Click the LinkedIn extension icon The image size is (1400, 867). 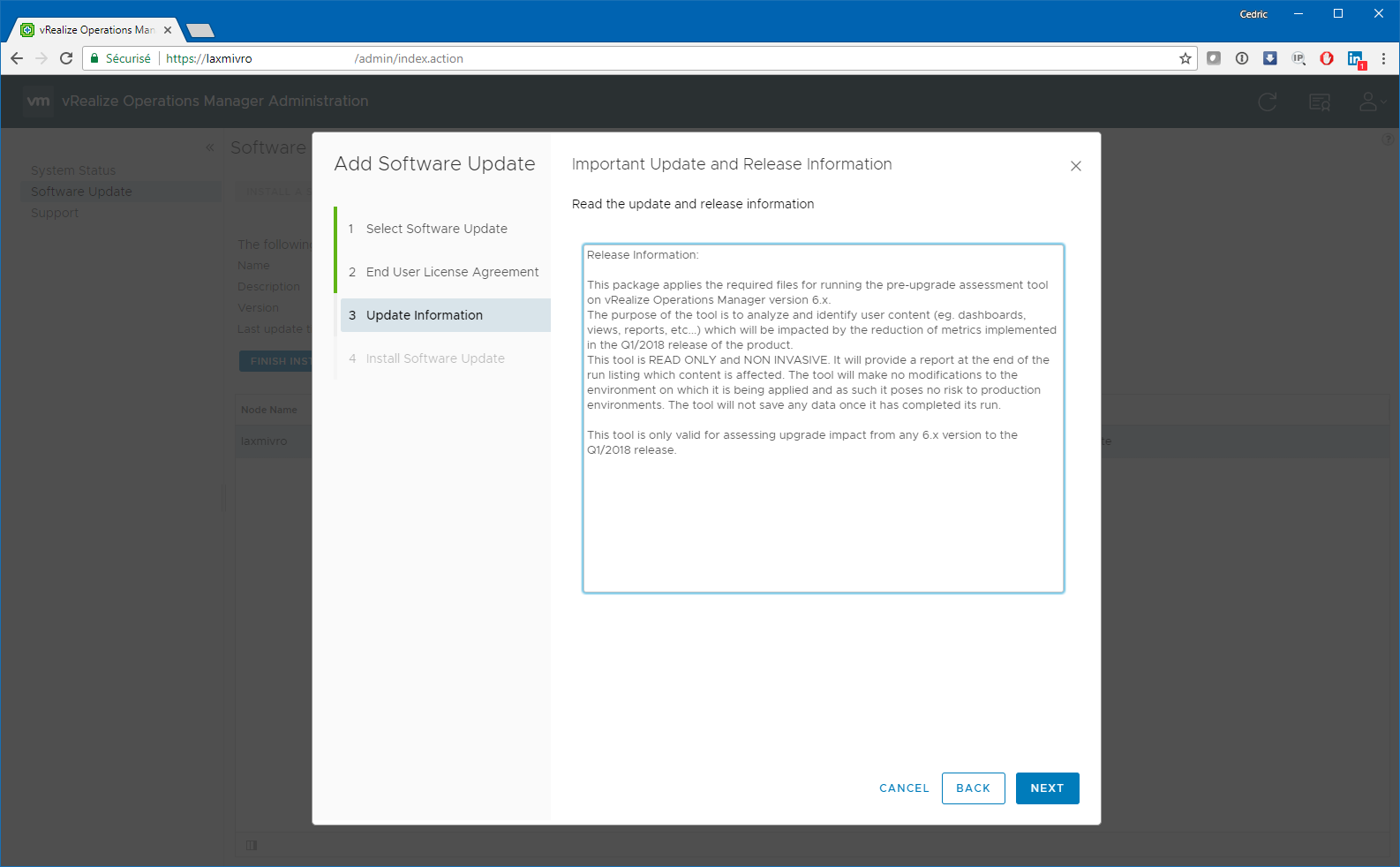pos(1355,58)
